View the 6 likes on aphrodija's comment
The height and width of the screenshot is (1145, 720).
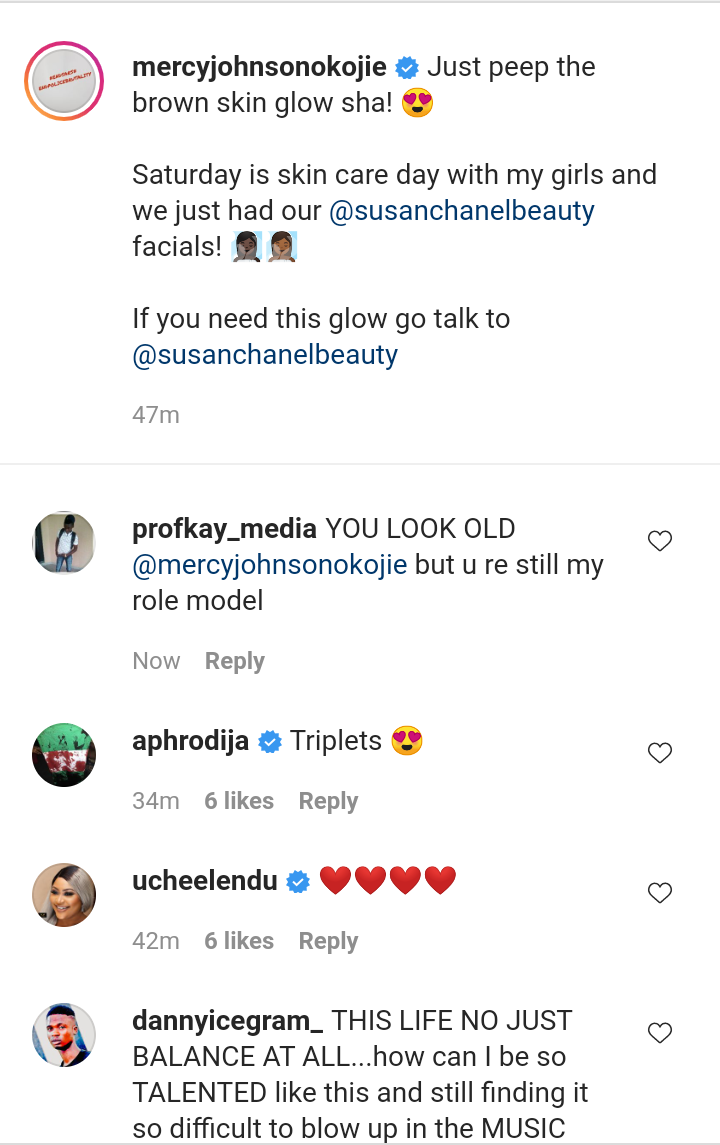point(239,801)
